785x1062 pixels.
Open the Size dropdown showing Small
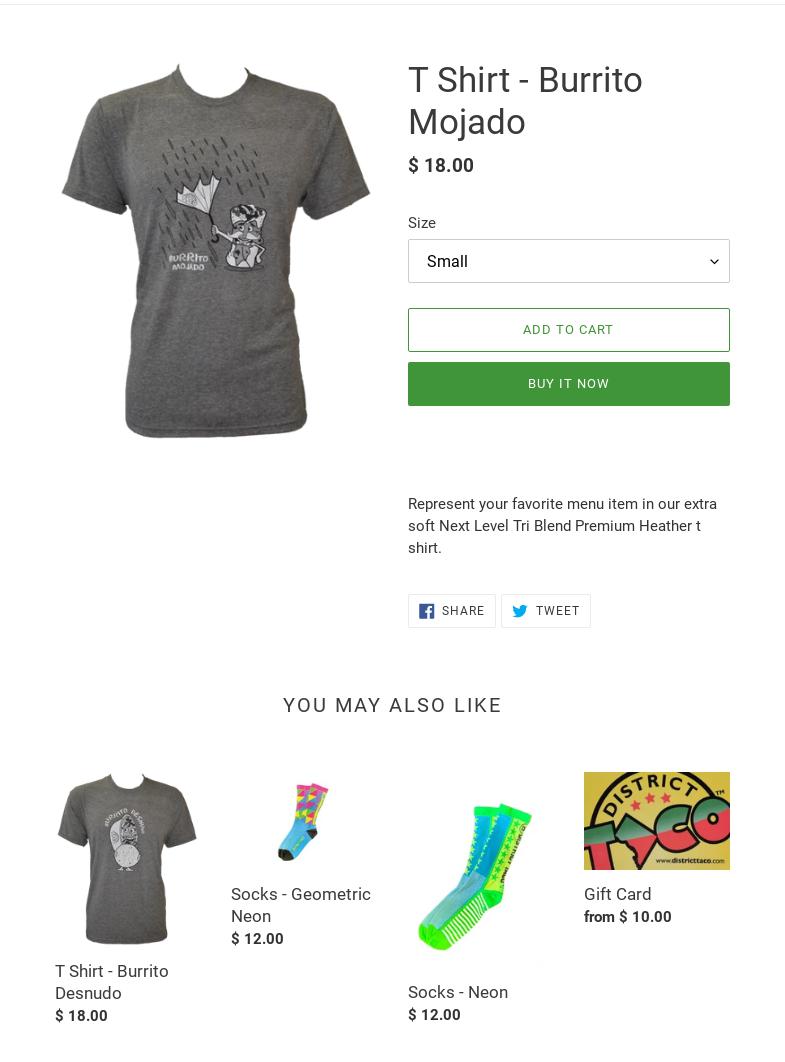568,261
